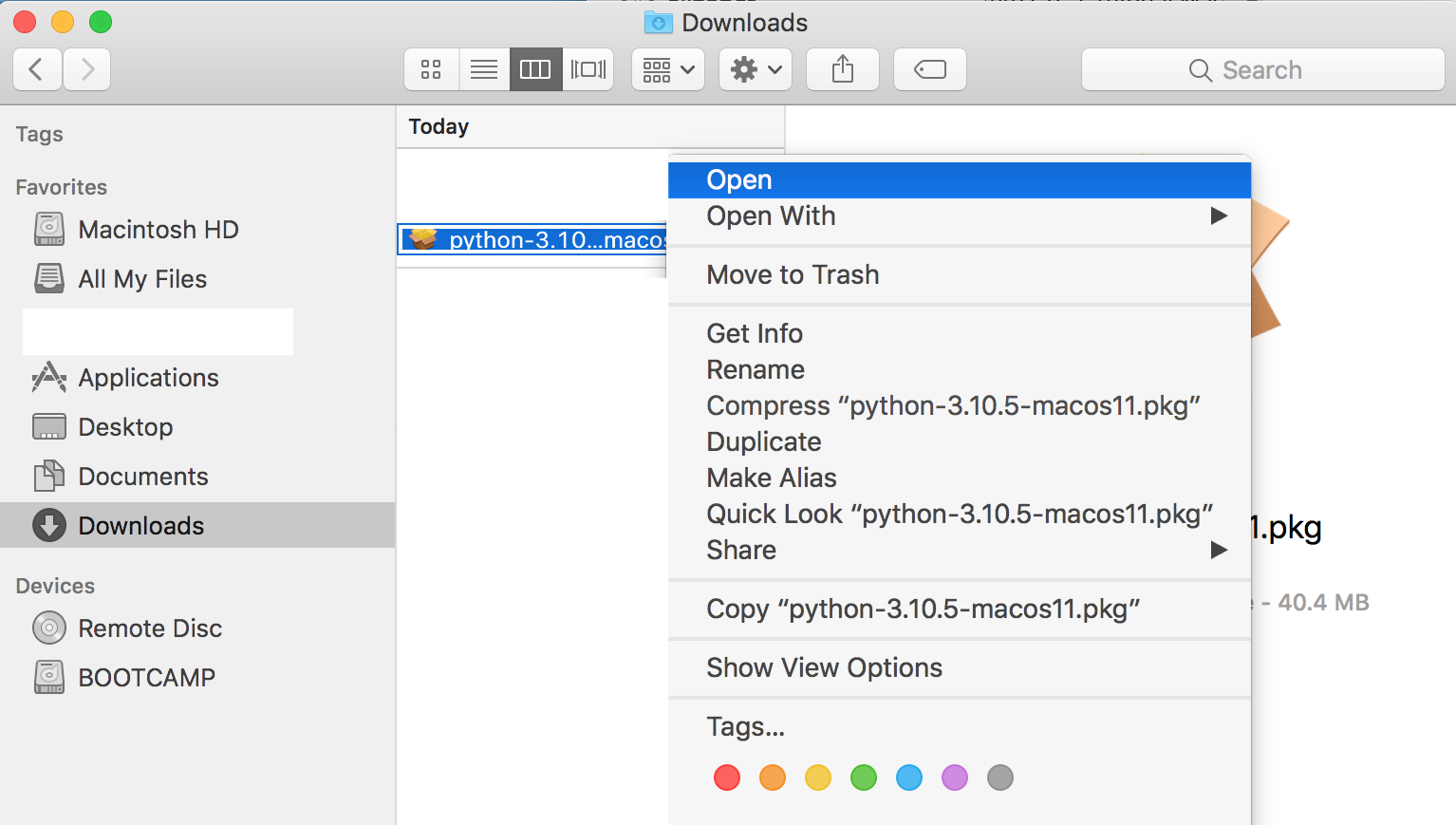Image resolution: width=1456 pixels, height=825 pixels.
Task: Apply the purple tag color
Action: (x=955, y=778)
